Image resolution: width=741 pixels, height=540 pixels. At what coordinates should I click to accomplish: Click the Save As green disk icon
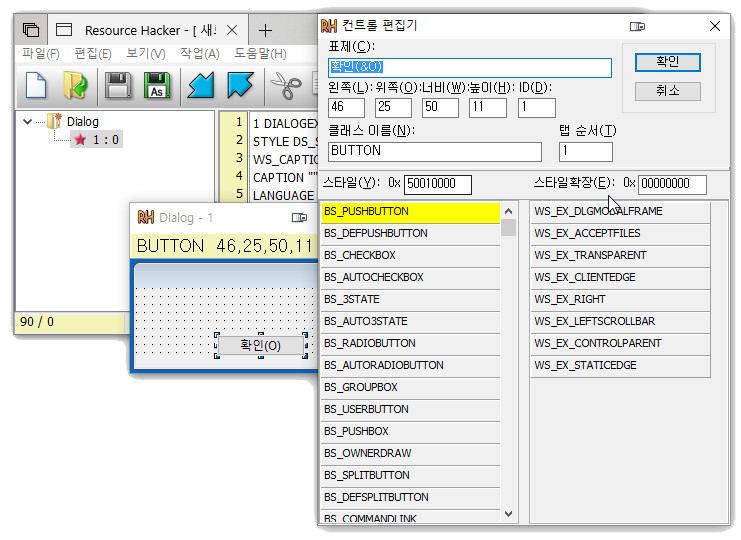click(157, 86)
